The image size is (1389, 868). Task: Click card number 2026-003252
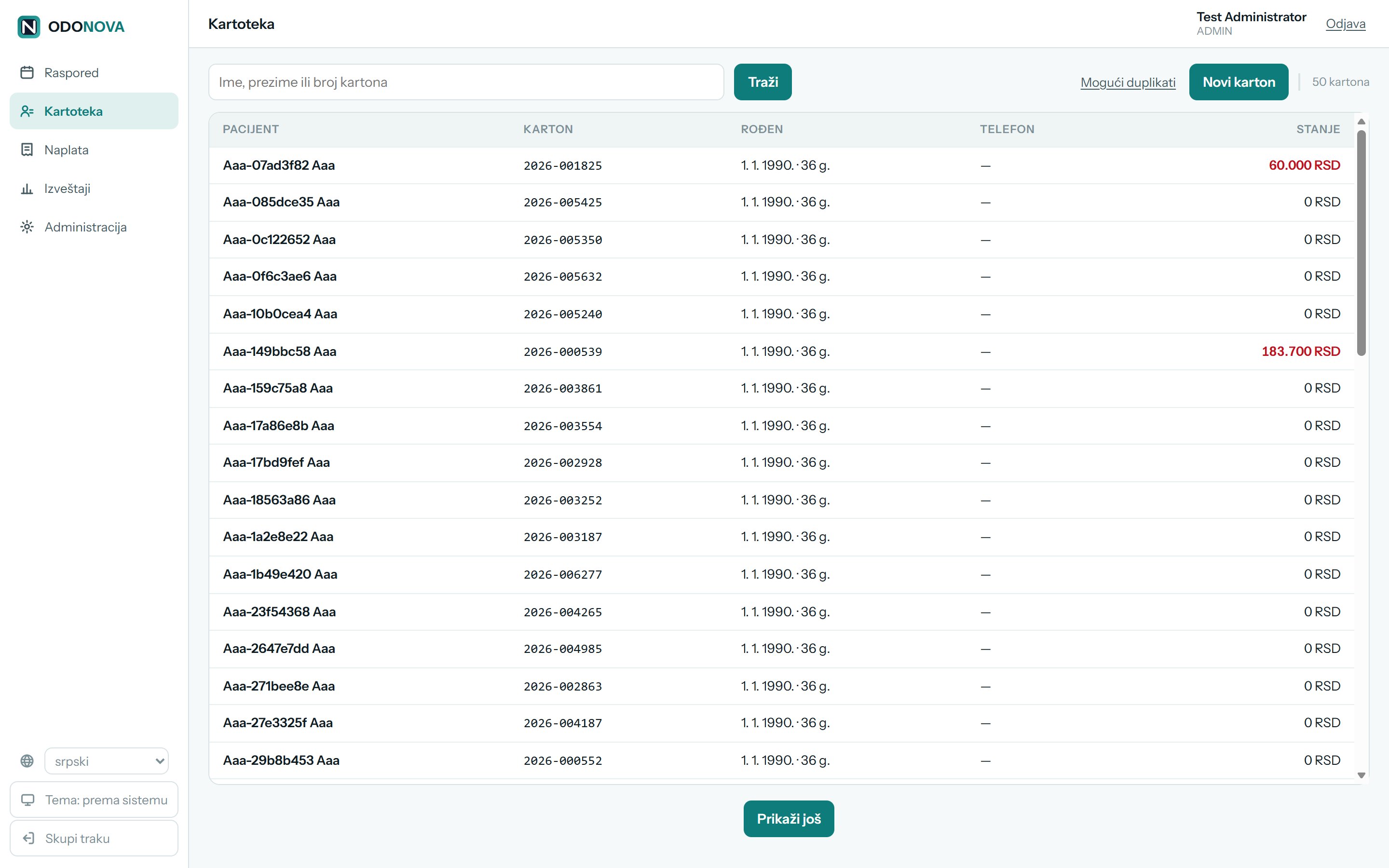[x=562, y=501]
